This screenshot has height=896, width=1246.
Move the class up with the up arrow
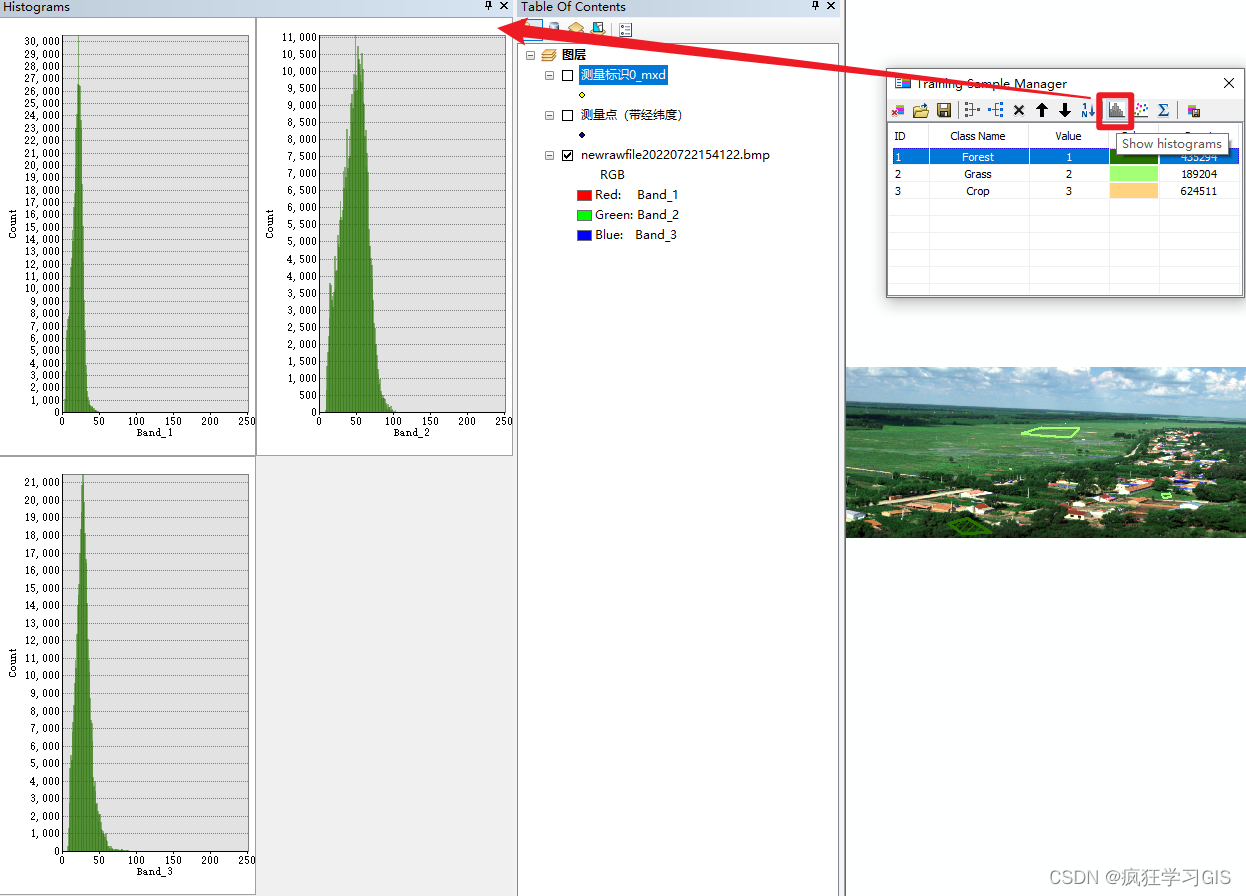coord(1042,110)
